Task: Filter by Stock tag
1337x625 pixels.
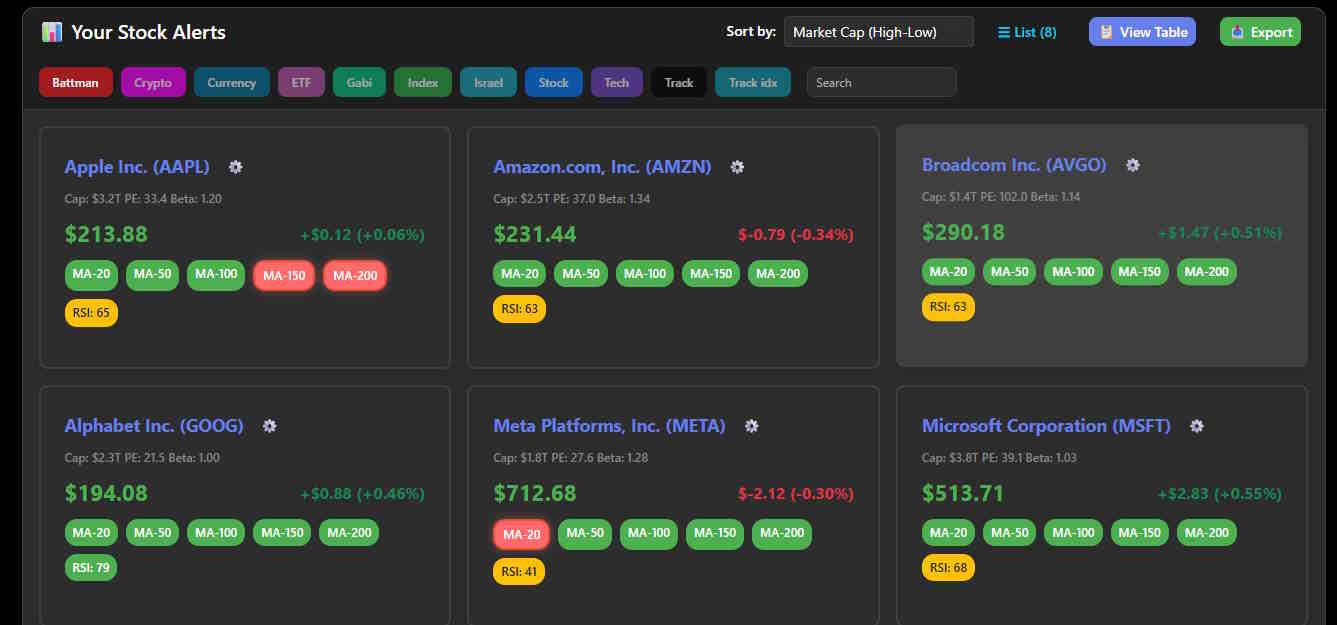Action: (554, 83)
